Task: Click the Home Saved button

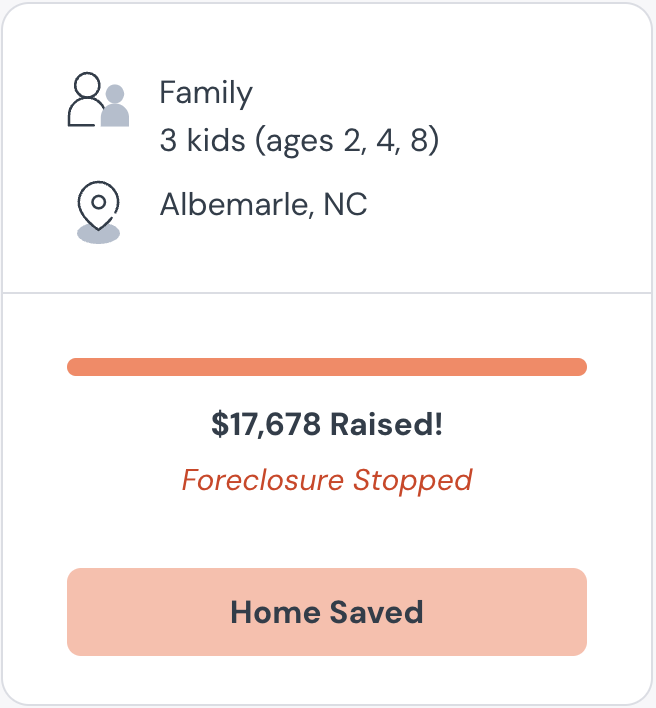Action: [327, 612]
